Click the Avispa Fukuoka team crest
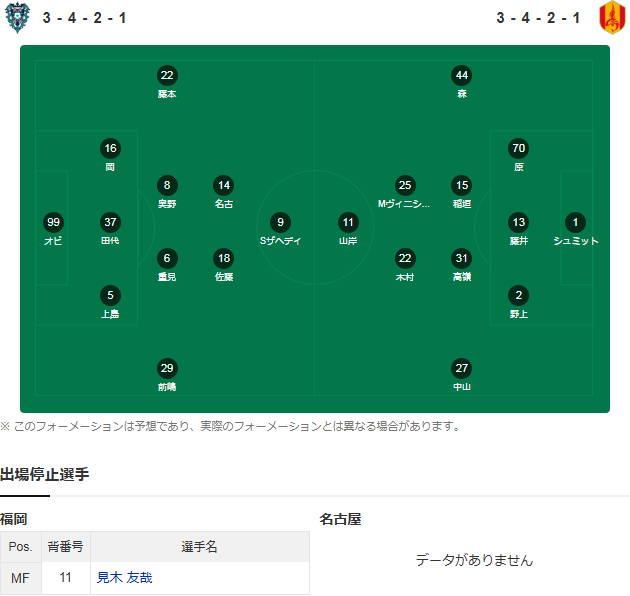Screen dimensions: 630x596 (16, 17)
